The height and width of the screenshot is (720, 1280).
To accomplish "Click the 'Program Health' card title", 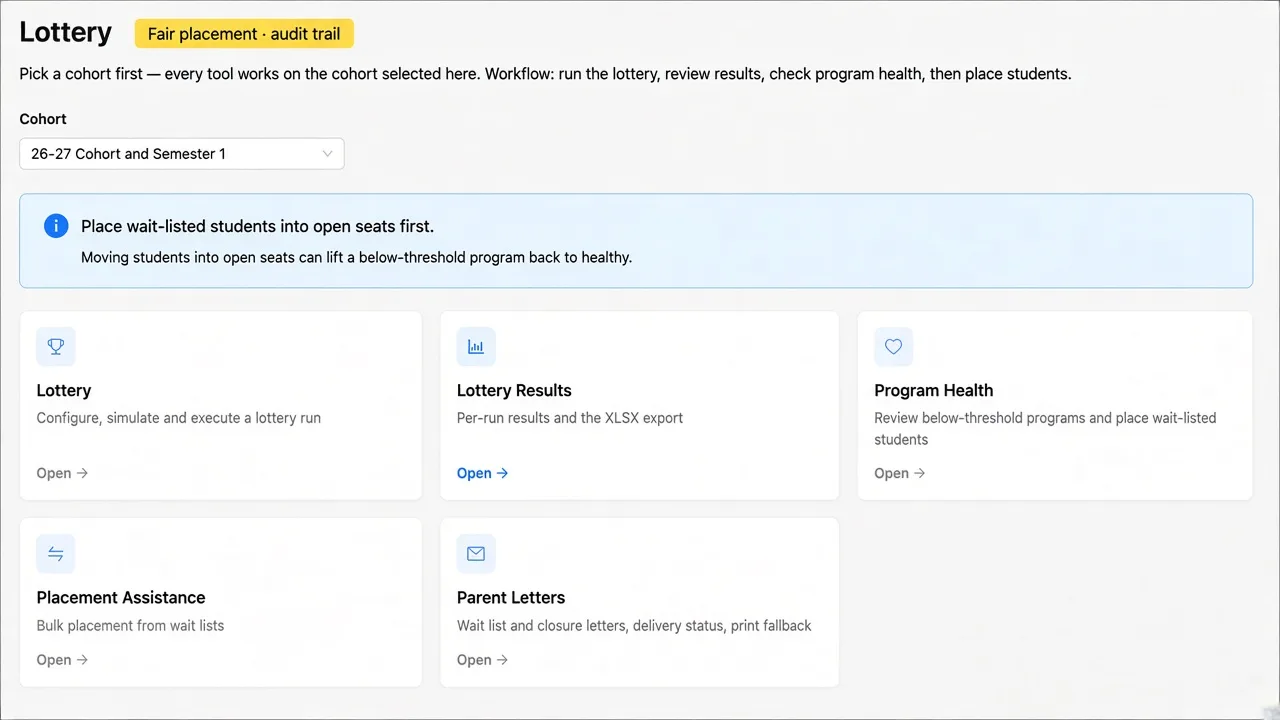I will 934,391.
